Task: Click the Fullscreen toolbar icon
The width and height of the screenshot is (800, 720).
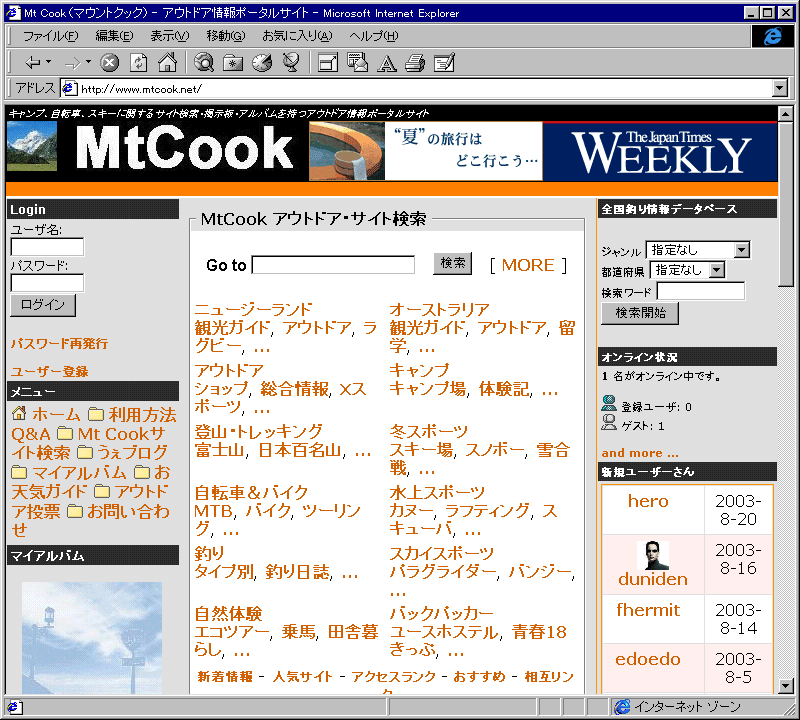Action: tap(328, 63)
